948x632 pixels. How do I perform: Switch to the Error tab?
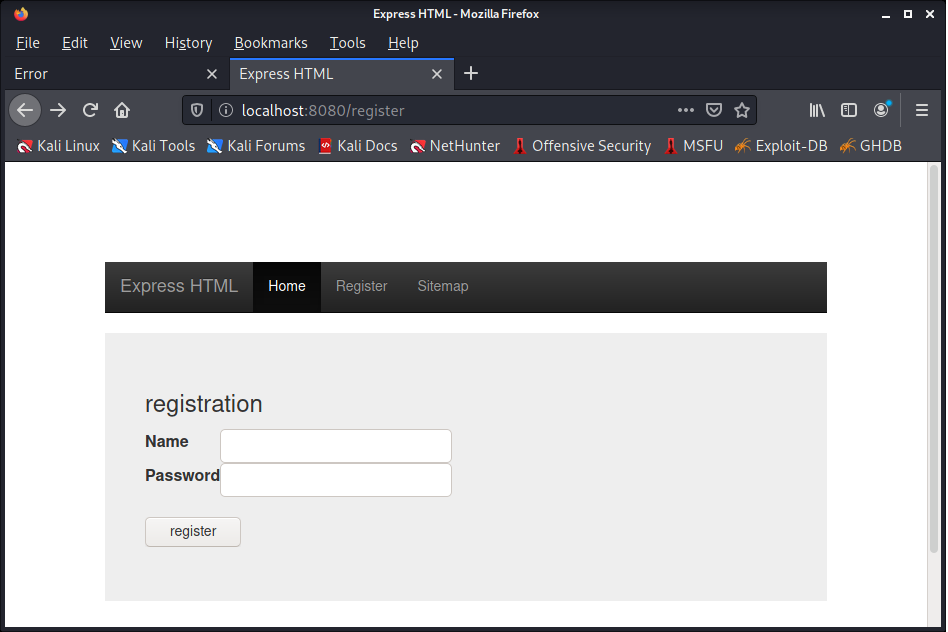[115, 74]
